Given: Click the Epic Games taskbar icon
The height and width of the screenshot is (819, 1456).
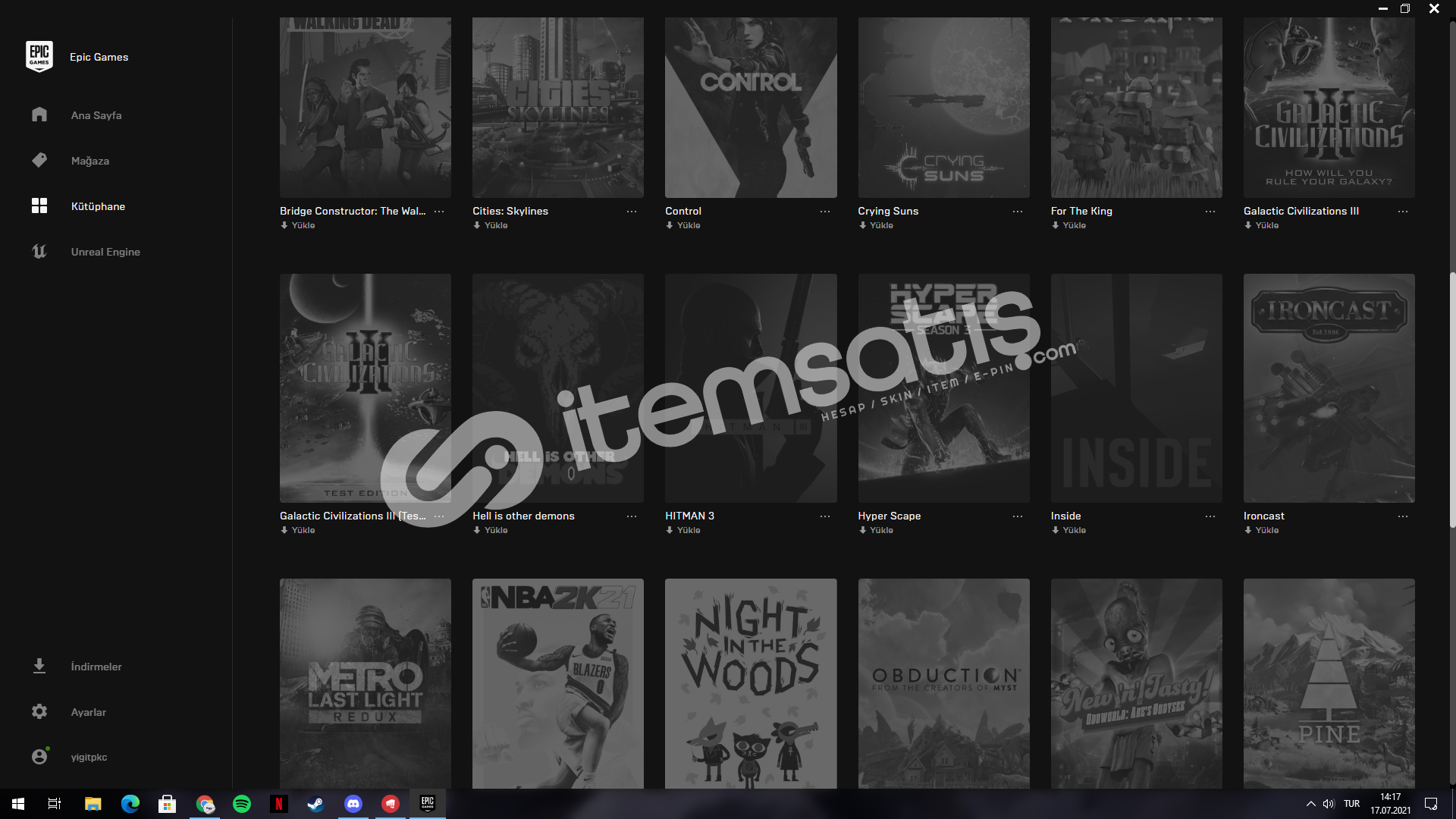Looking at the screenshot, I should click(x=428, y=804).
